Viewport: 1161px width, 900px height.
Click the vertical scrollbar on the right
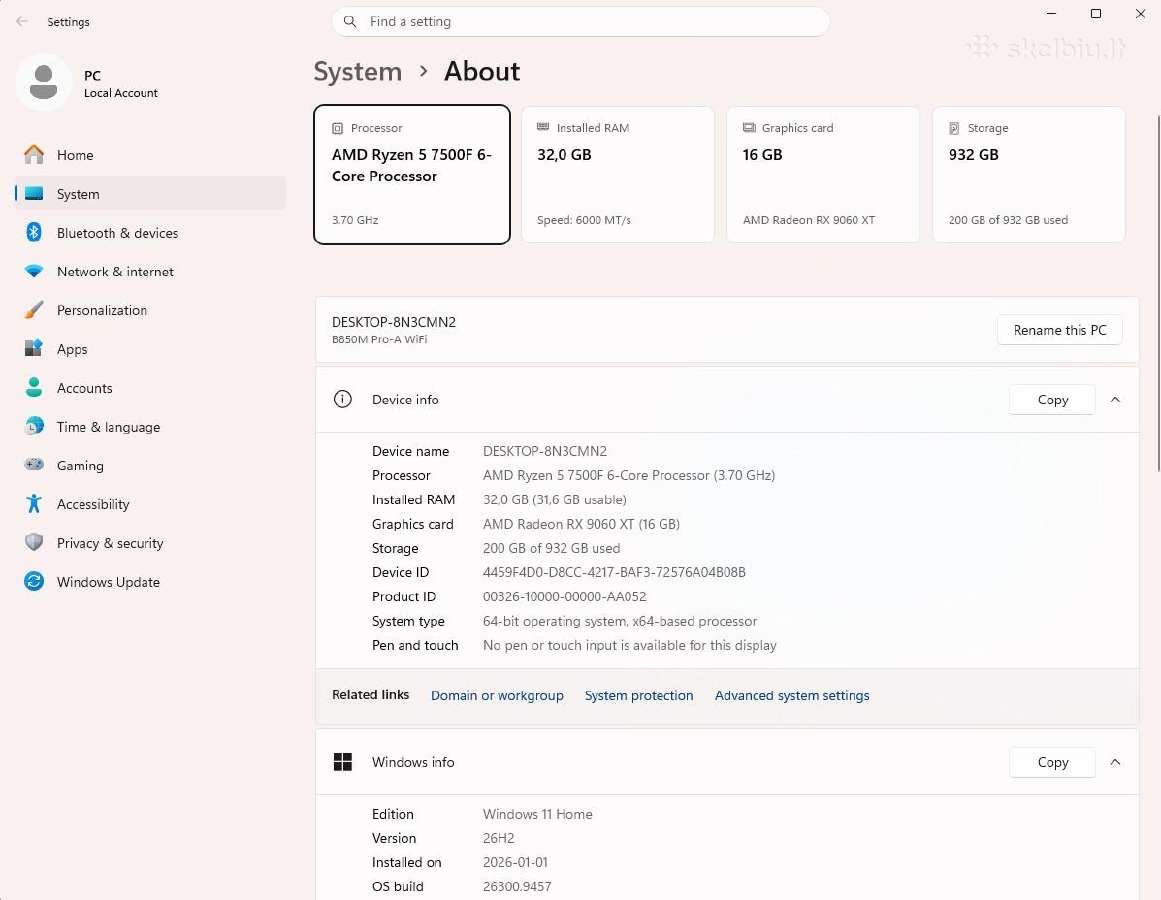coord(1157,292)
